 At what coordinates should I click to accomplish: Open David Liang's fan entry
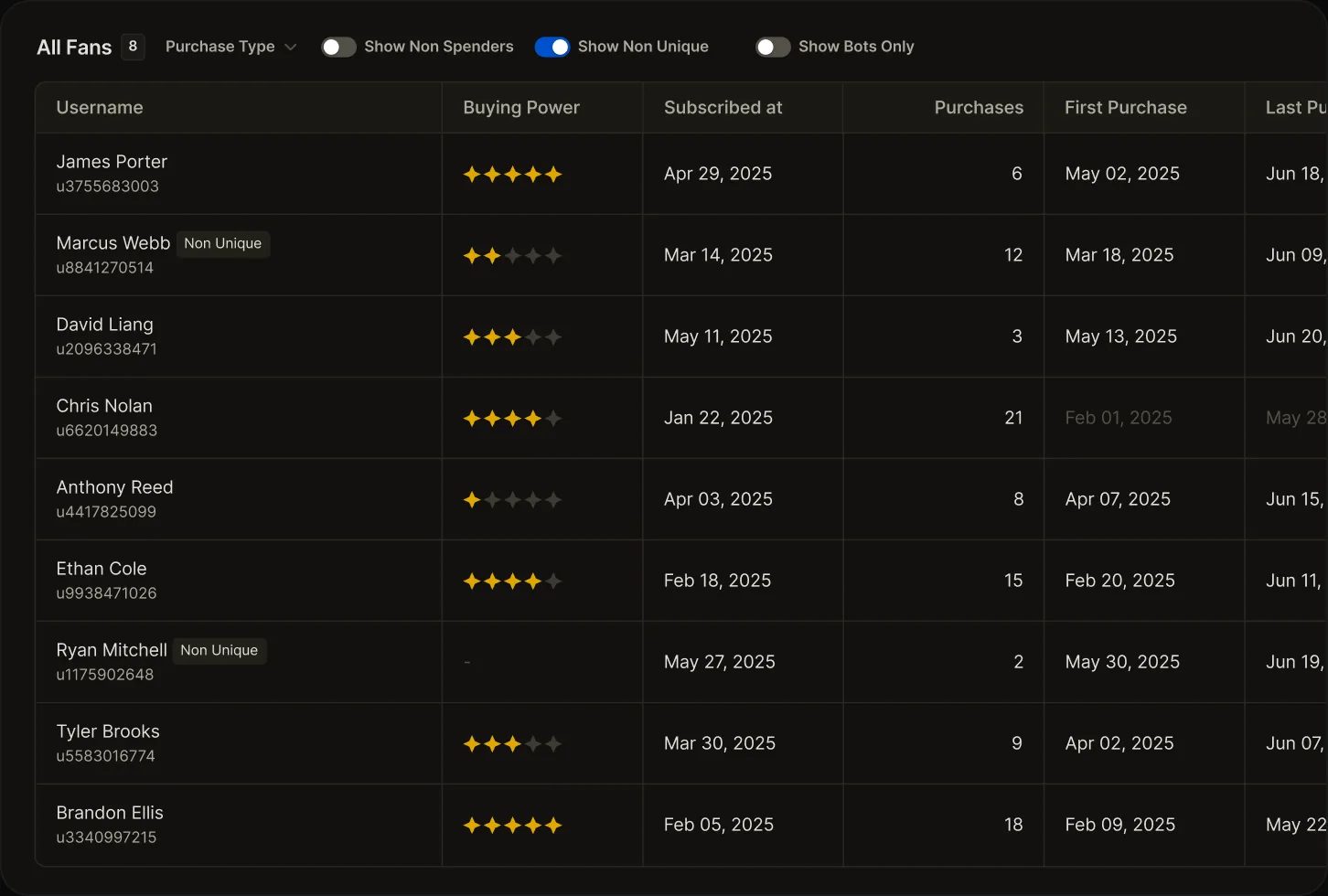(x=105, y=325)
